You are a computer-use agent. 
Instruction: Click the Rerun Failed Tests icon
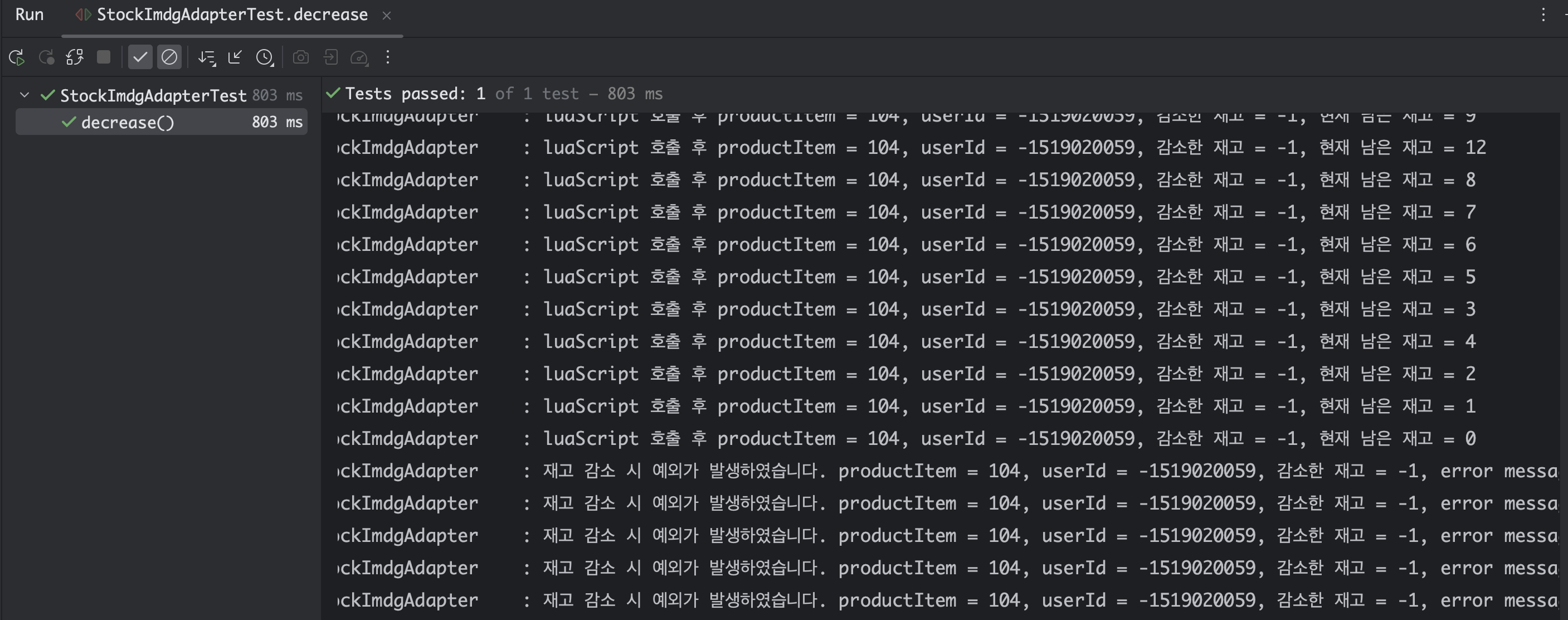click(46, 57)
